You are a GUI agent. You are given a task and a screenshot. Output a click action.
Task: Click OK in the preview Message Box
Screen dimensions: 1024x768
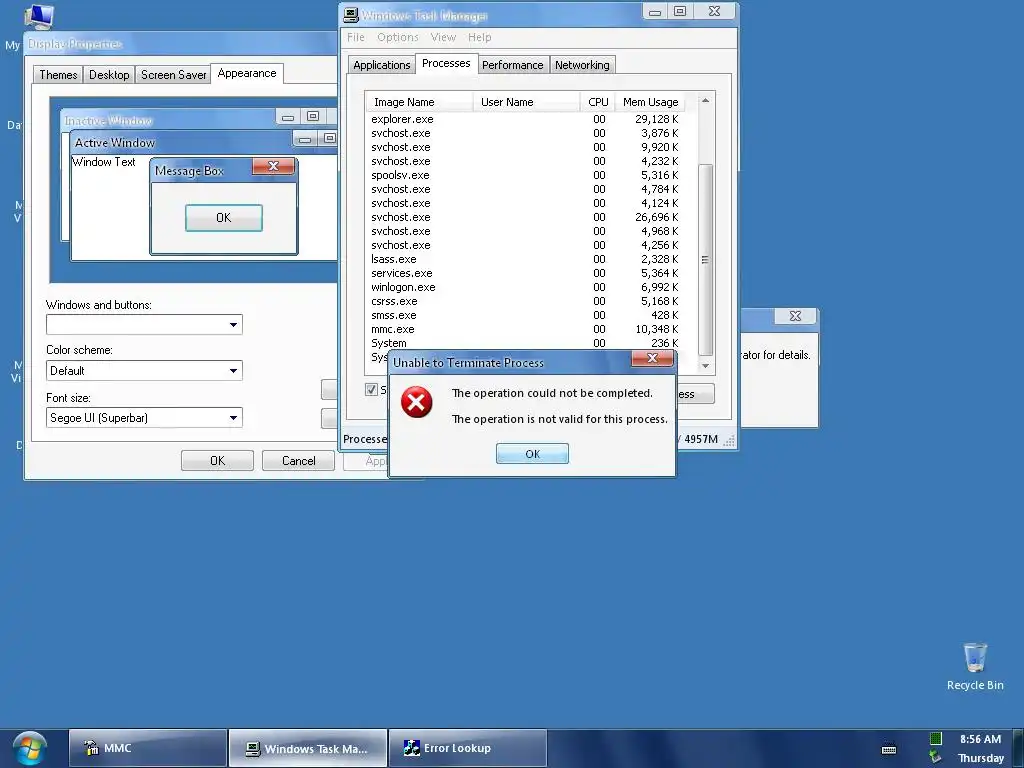coord(224,218)
